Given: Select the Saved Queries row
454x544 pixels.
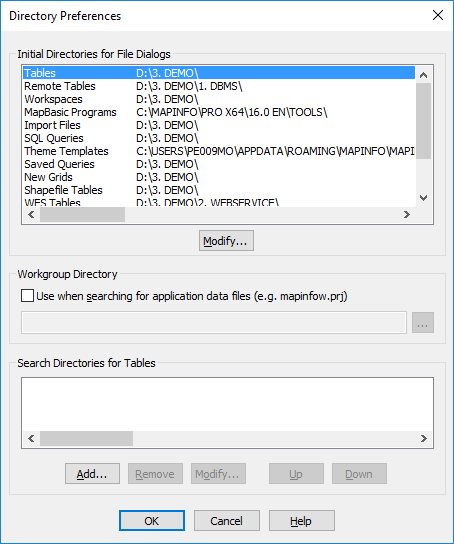Looking at the screenshot, I should click(219, 164).
